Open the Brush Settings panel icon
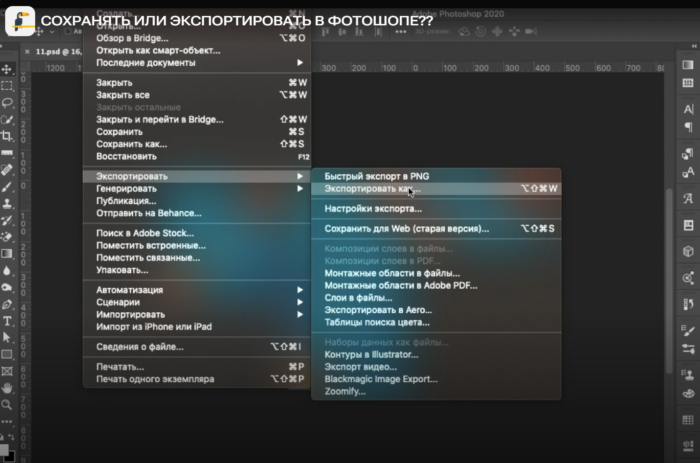Viewport: 700px width, 463px height. 688,331
